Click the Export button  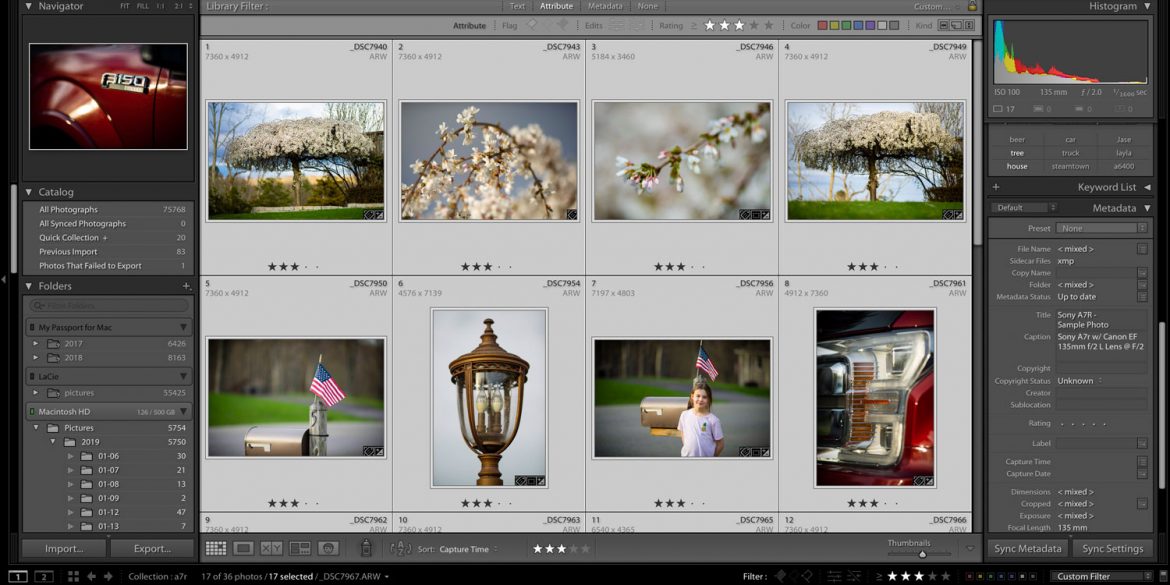coord(153,548)
